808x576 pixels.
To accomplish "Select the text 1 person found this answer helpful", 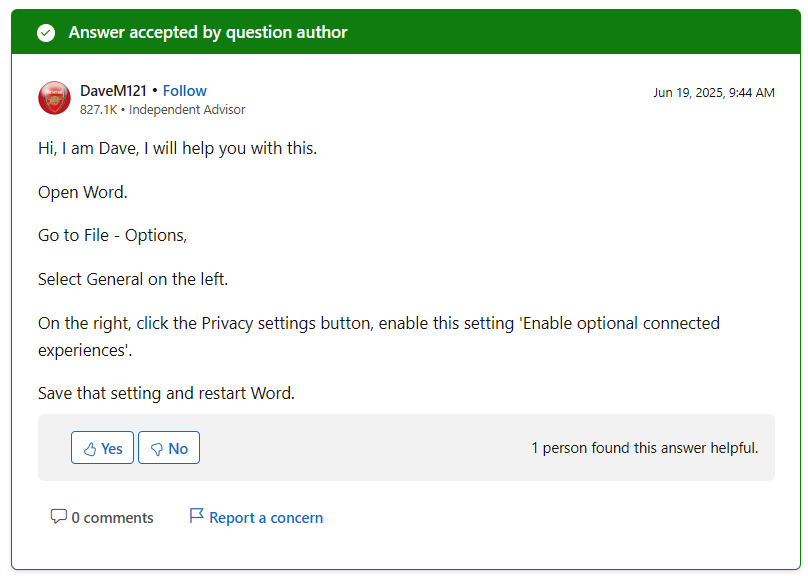I will 644,447.
